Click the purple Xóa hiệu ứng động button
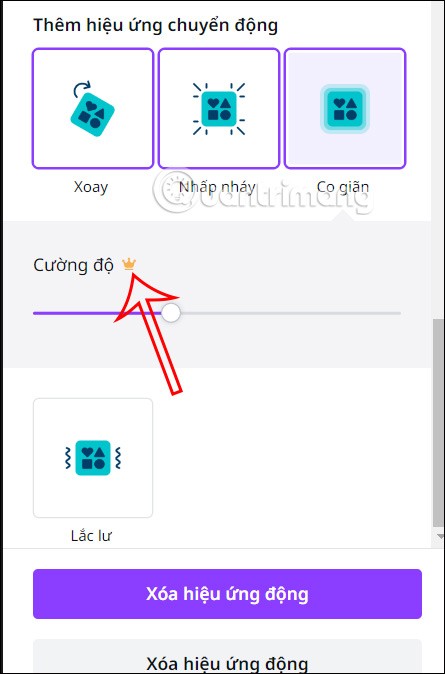Image resolution: width=445 pixels, height=674 pixels. [227, 594]
